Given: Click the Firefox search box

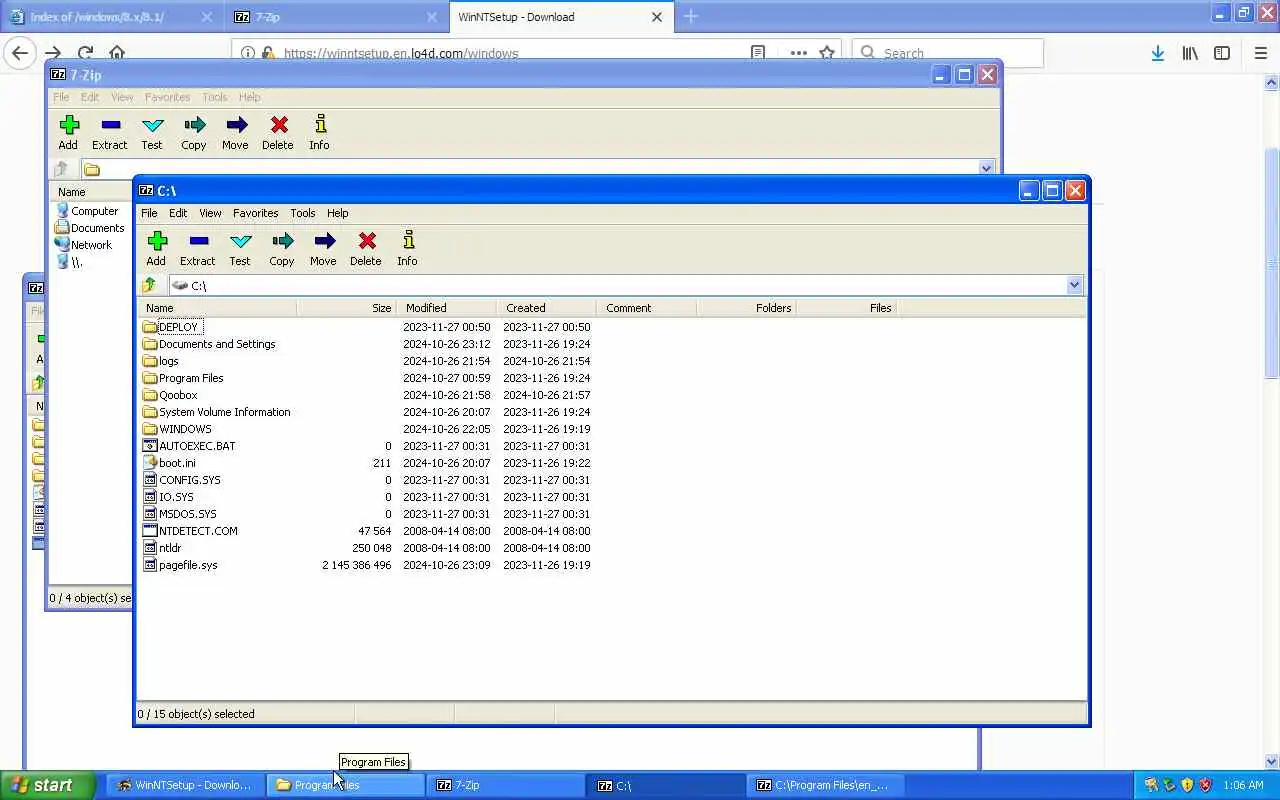Looking at the screenshot, I should click(948, 53).
